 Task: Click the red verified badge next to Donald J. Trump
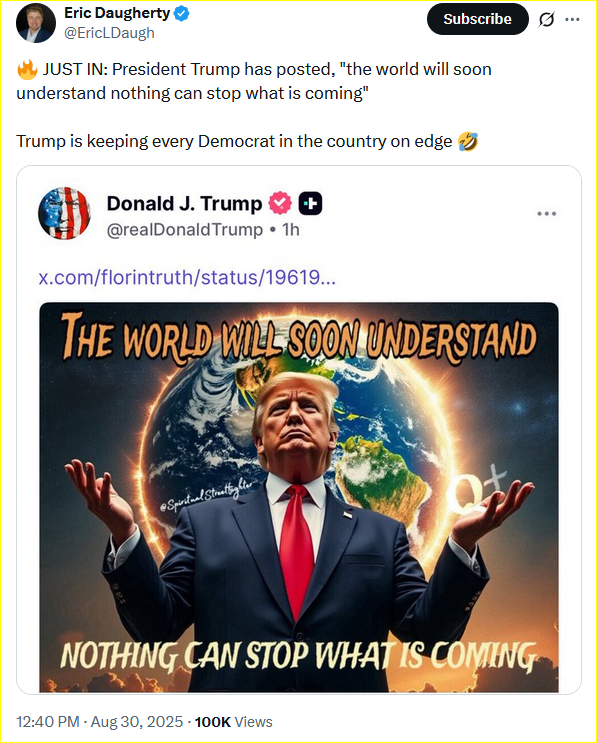280,203
